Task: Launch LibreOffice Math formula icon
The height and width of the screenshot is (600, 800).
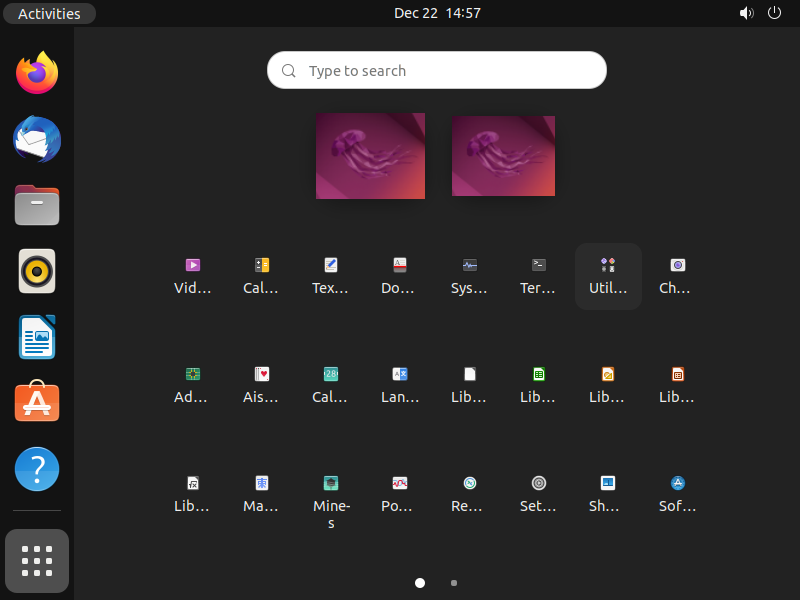Action: click(193, 494)
